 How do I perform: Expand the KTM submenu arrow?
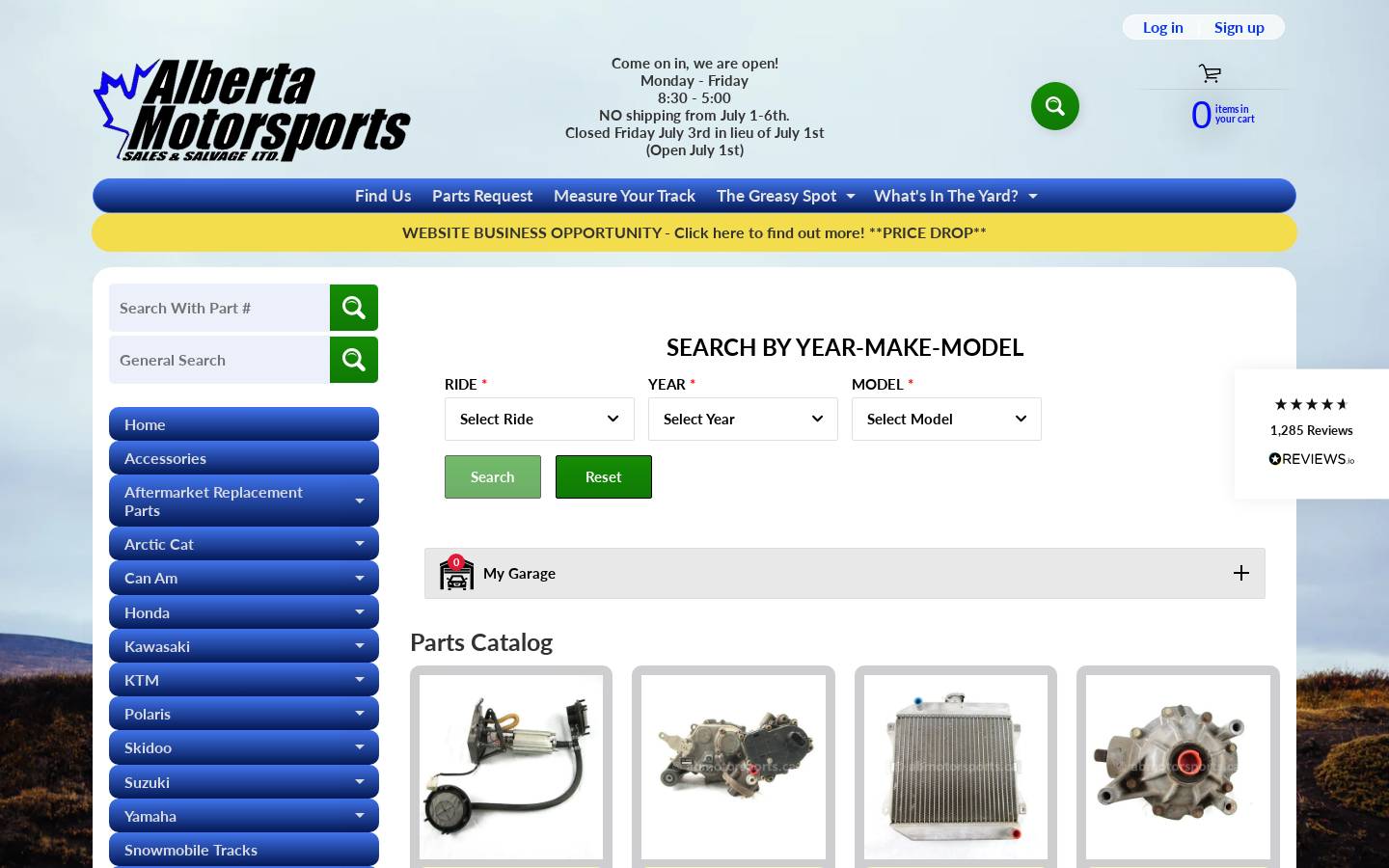(x=360, y=680)
